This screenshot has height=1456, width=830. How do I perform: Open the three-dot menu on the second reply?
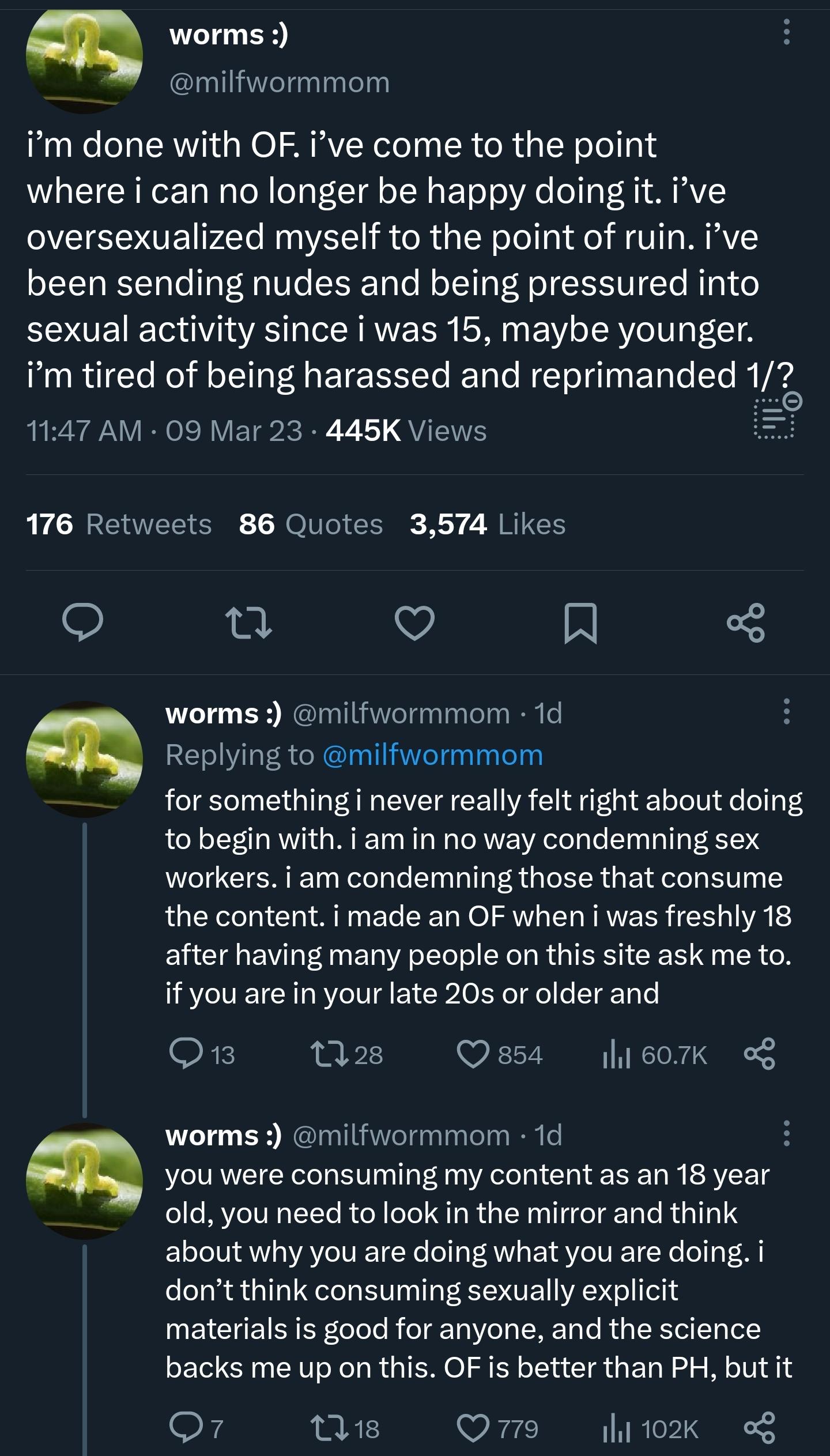tap(786, 1133)
